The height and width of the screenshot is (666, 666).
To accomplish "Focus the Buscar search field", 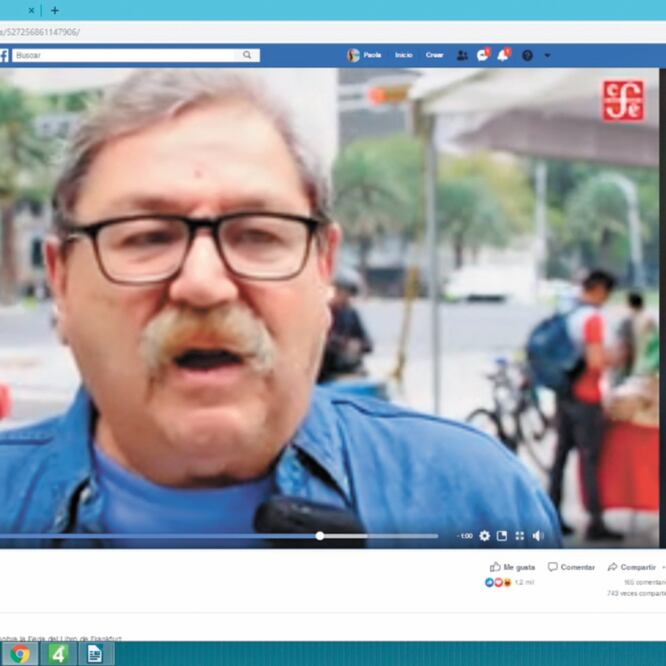I will (x=136, y=55).
